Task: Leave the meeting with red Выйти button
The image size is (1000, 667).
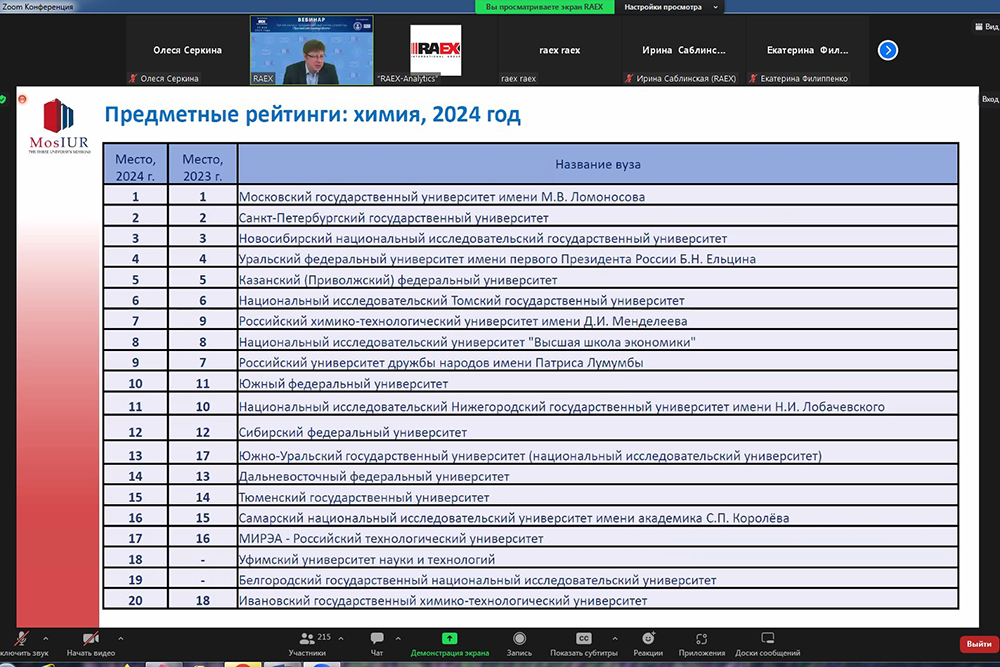Action: click(975, 644)
